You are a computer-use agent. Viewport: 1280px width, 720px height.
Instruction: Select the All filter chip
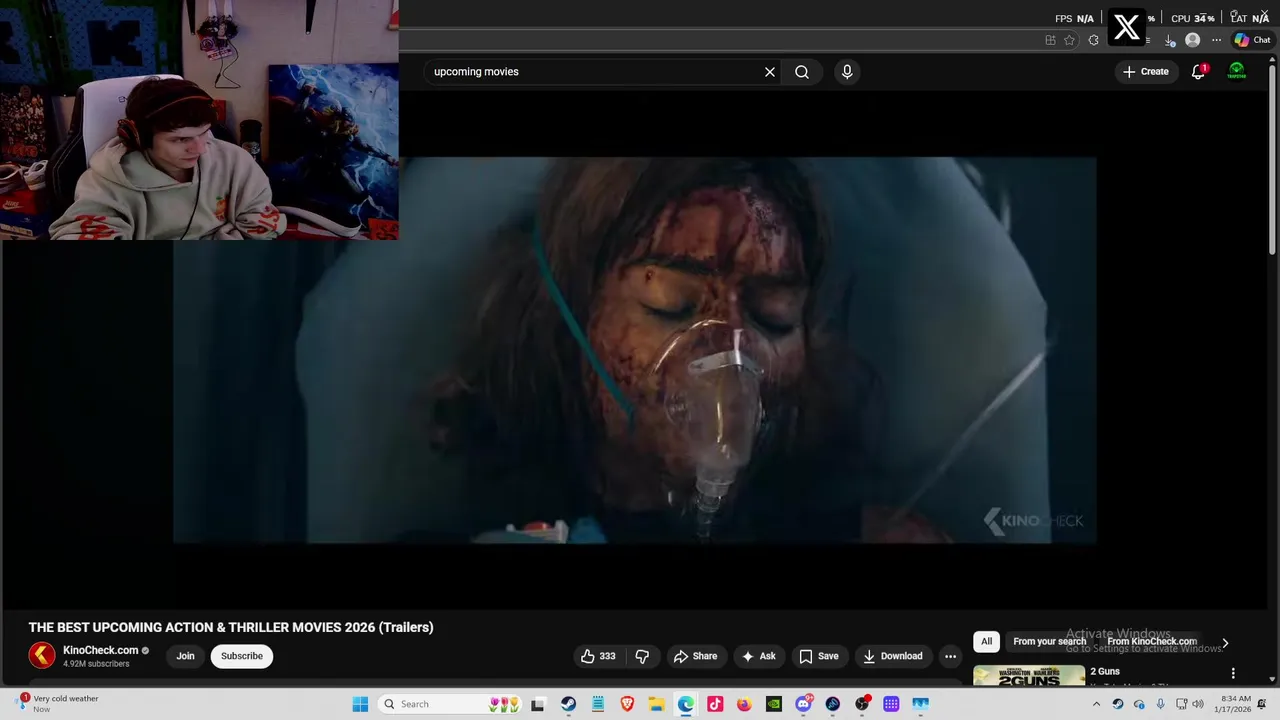coord(986,642)
